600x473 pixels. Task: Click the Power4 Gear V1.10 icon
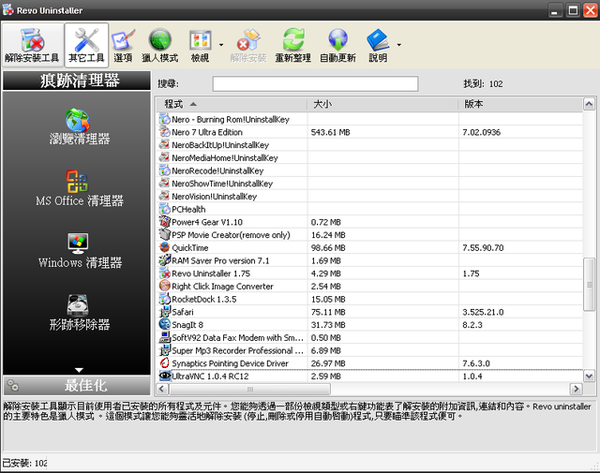[x=165, y=222]
